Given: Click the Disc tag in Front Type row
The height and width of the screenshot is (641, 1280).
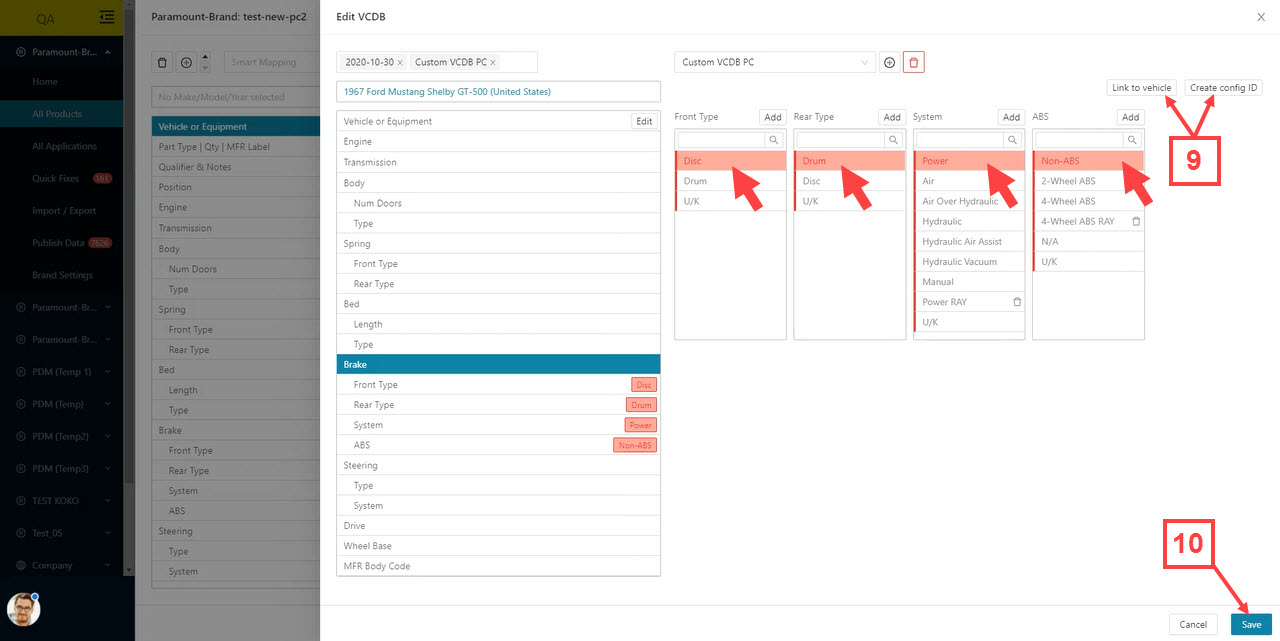Looking at the screenshot, I should (x=644, y=385).
